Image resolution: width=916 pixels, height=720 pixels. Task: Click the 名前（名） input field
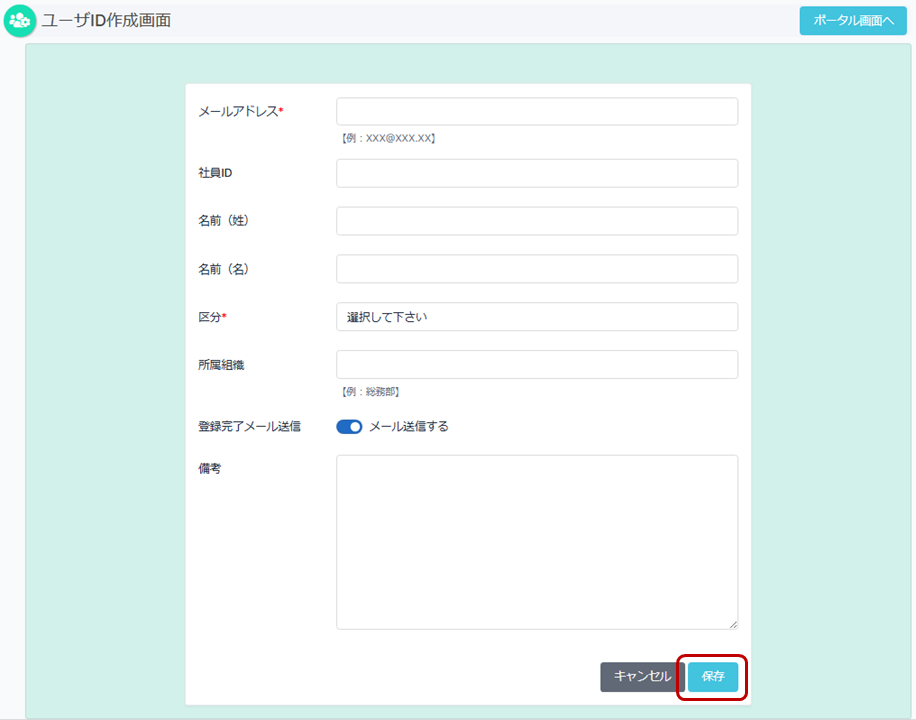point(537,269)
